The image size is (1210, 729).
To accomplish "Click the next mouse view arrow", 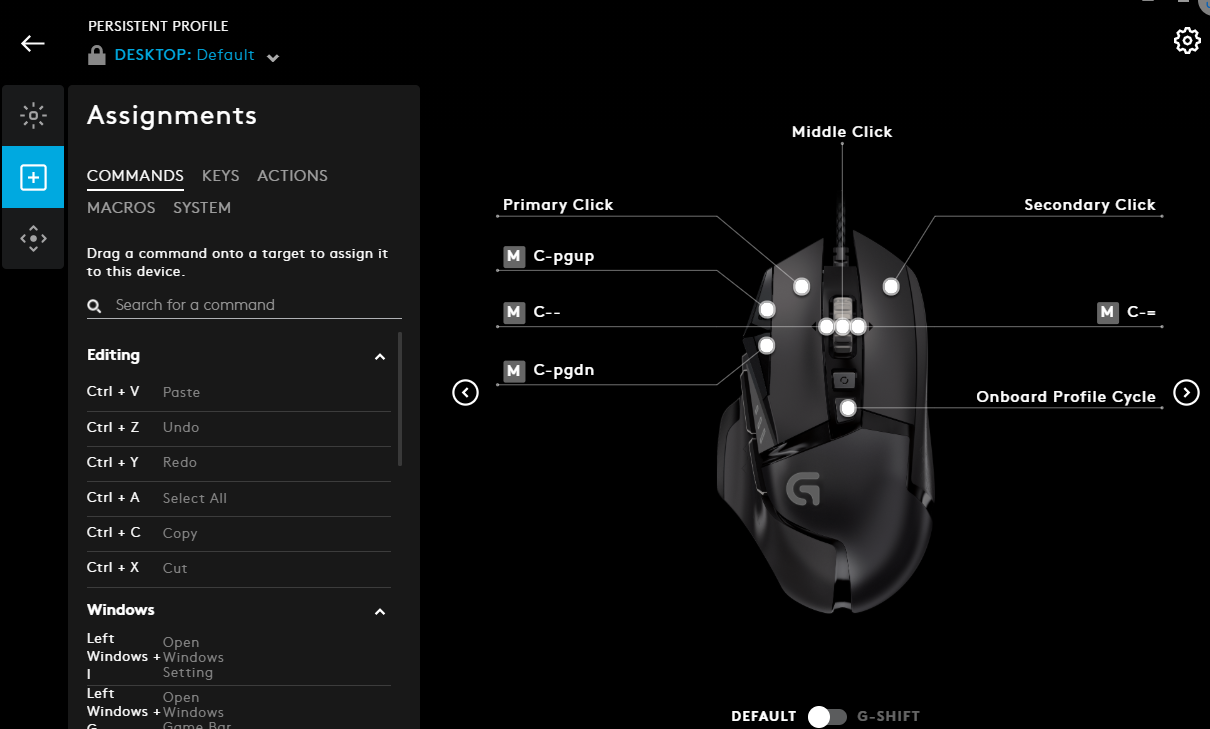I will tap(1186, 392).
